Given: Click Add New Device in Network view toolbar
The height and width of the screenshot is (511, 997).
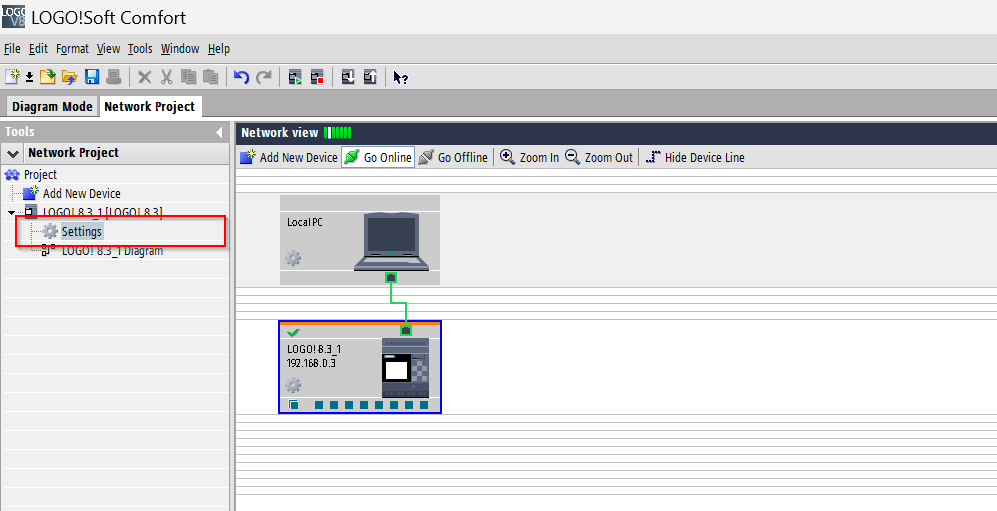Looking at the screenshot, I should click(x=289, y=157).
